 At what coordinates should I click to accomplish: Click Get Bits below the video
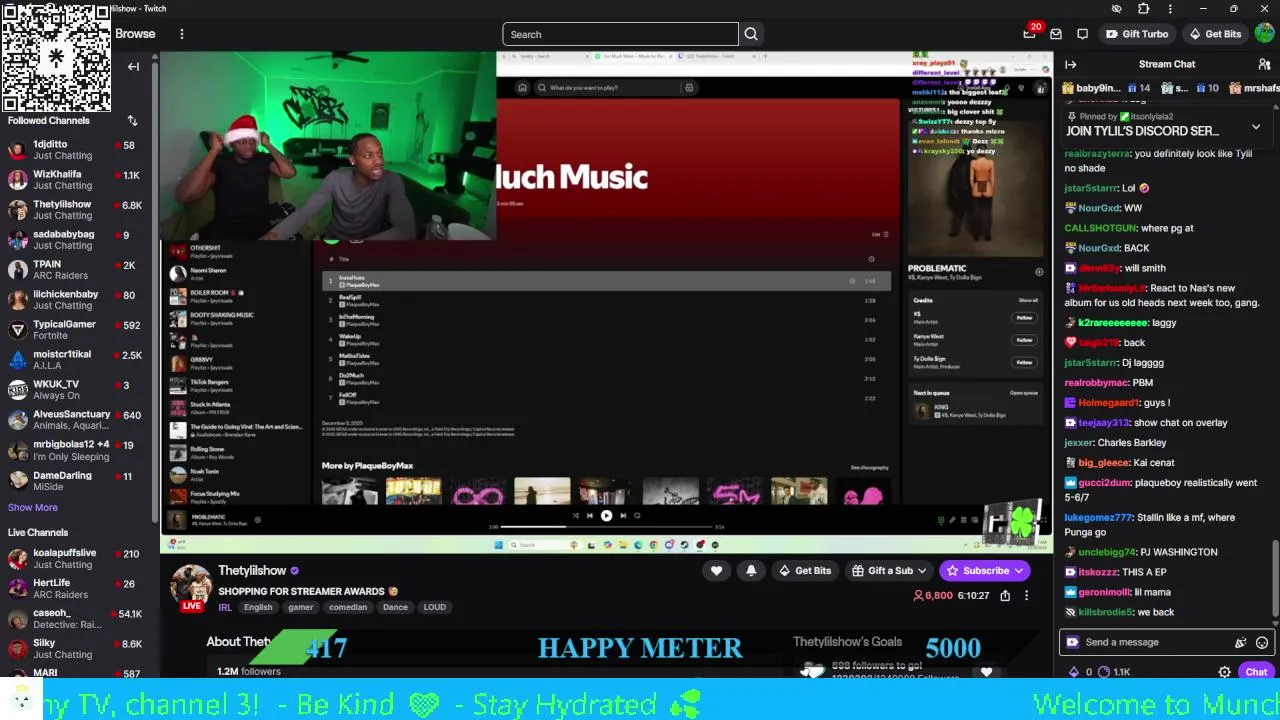[805, 570]
